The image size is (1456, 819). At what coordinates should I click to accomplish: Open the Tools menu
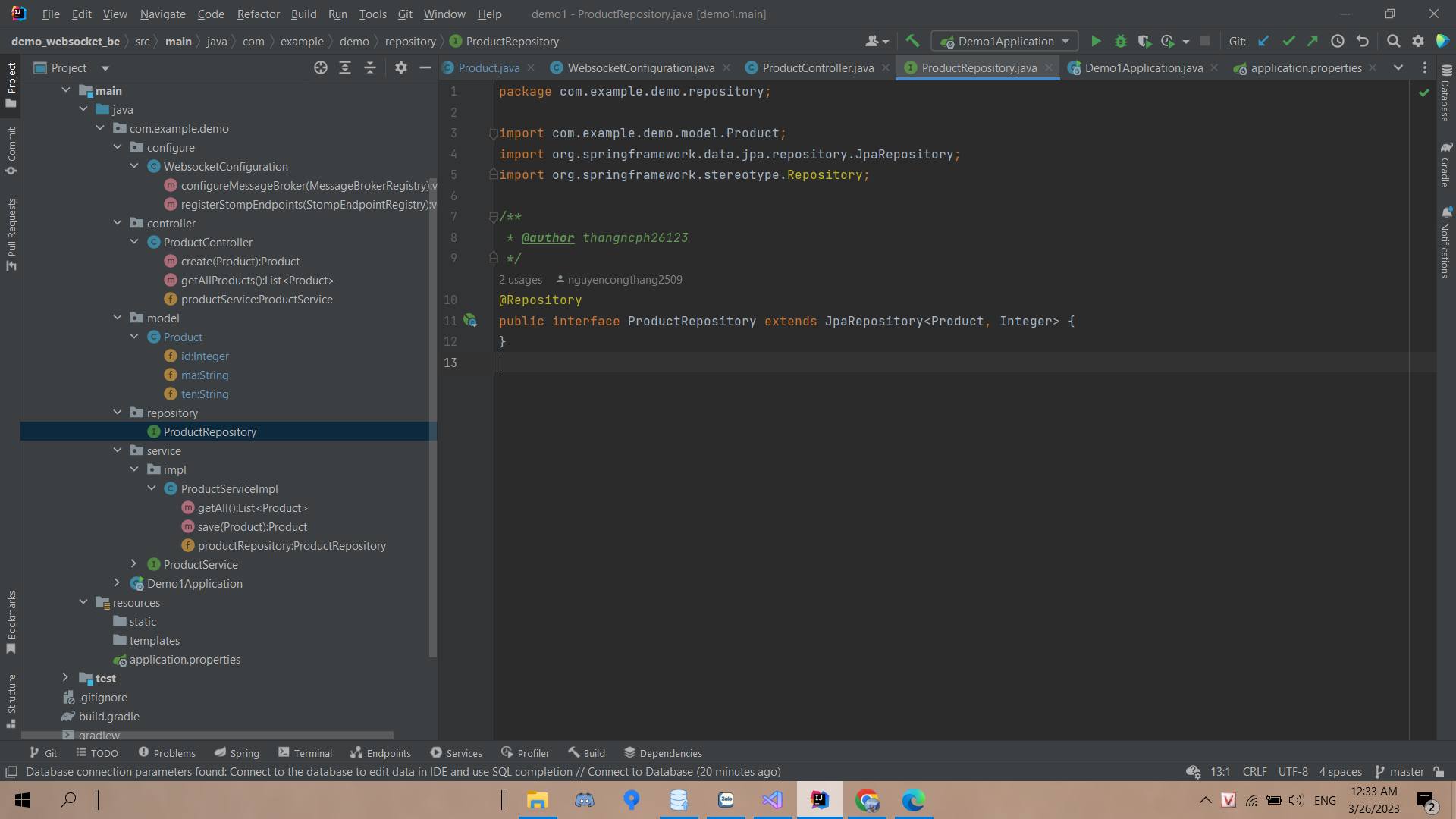[x=372, y=14]
